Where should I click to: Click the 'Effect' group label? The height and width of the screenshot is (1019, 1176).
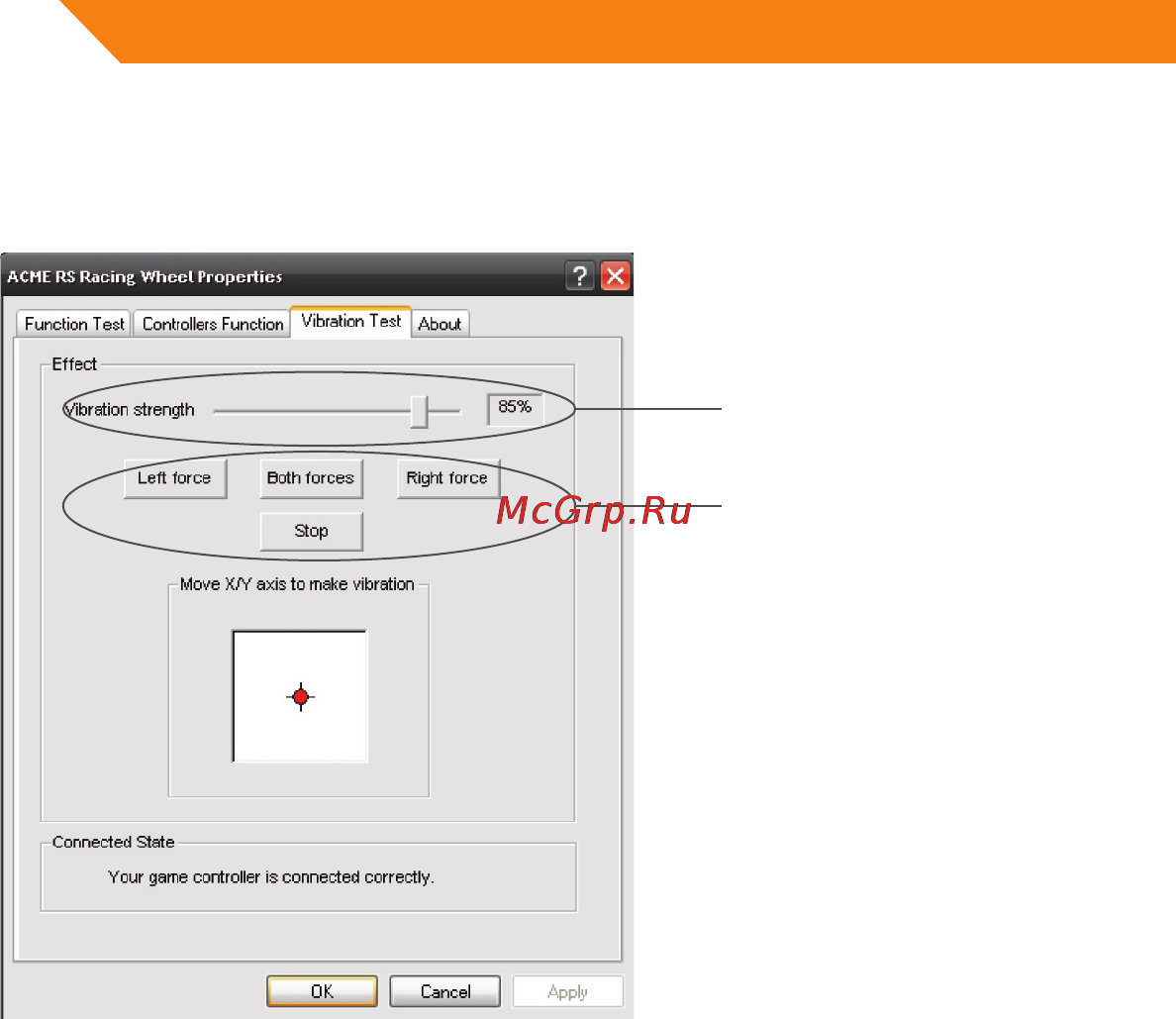74,364
